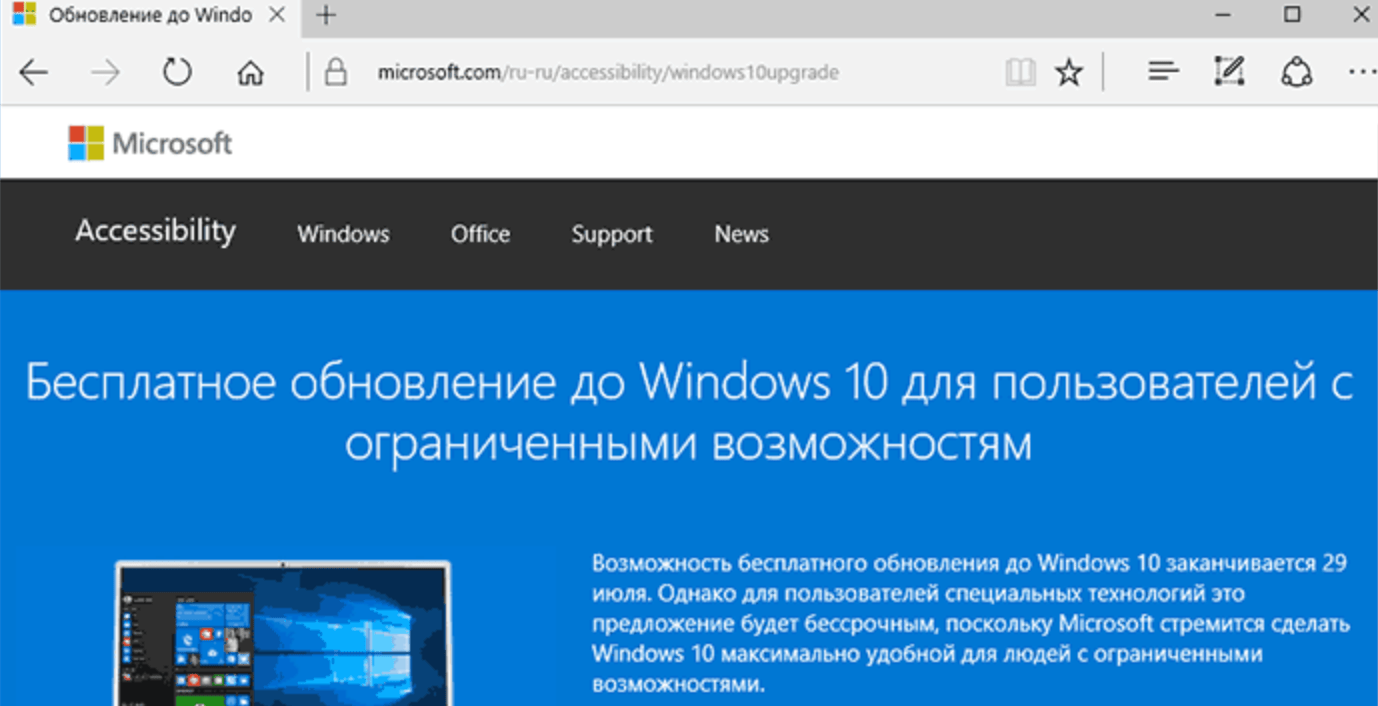Open Reading view book icon
Screen dimensions: 1378x706
click(1020, 72)
